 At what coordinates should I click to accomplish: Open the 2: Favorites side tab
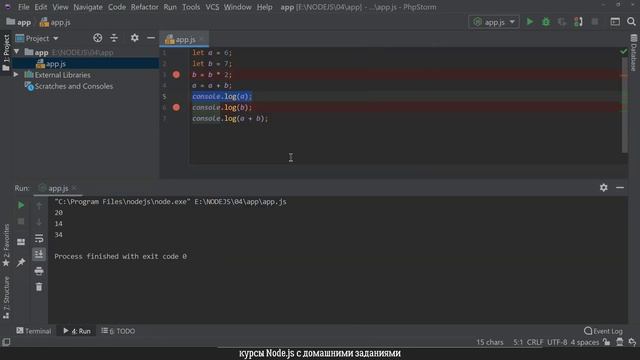(x=6, y=246)
